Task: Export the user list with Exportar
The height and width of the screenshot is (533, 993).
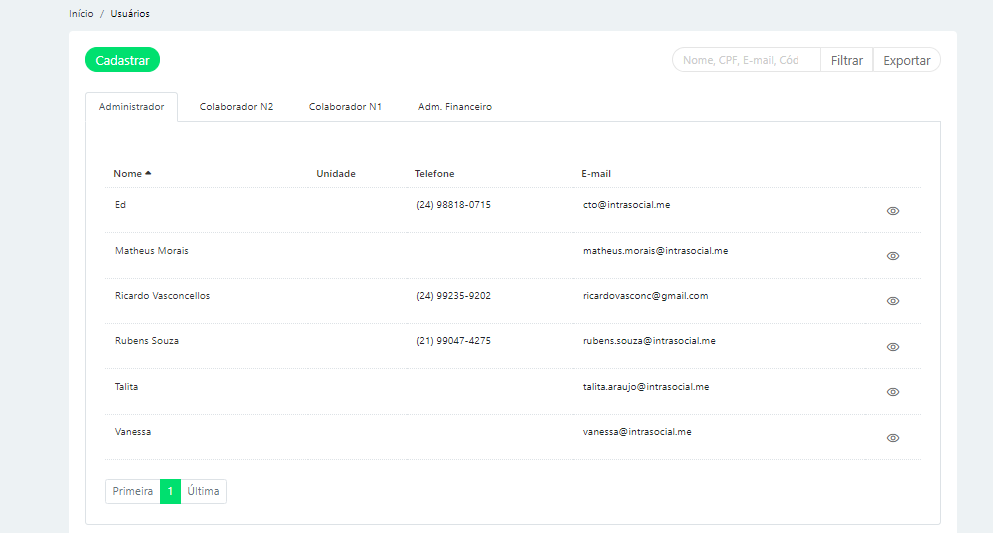Action: [x=906, y=60]
